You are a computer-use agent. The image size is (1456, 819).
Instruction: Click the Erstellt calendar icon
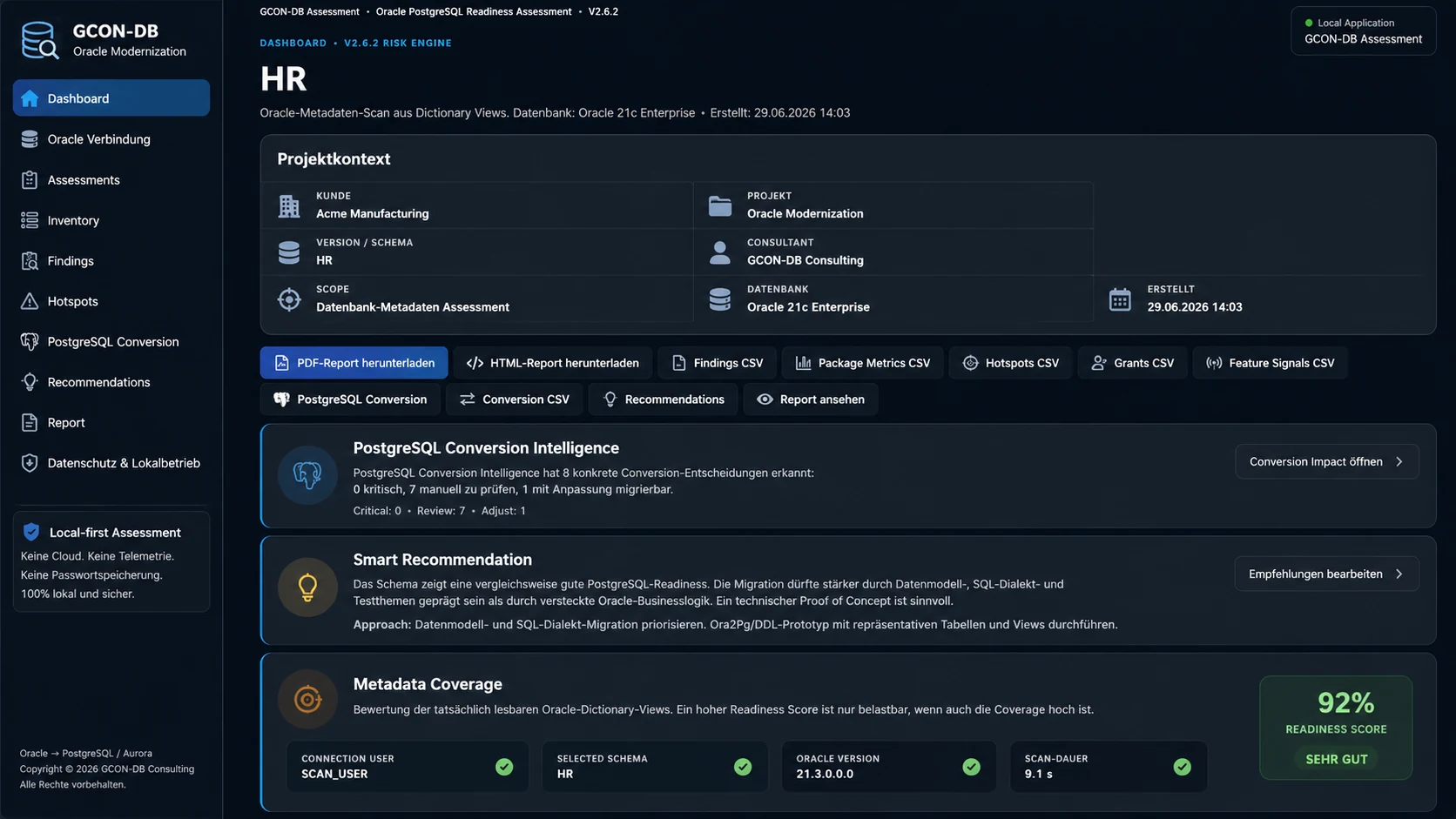[x=1120, y=299]
